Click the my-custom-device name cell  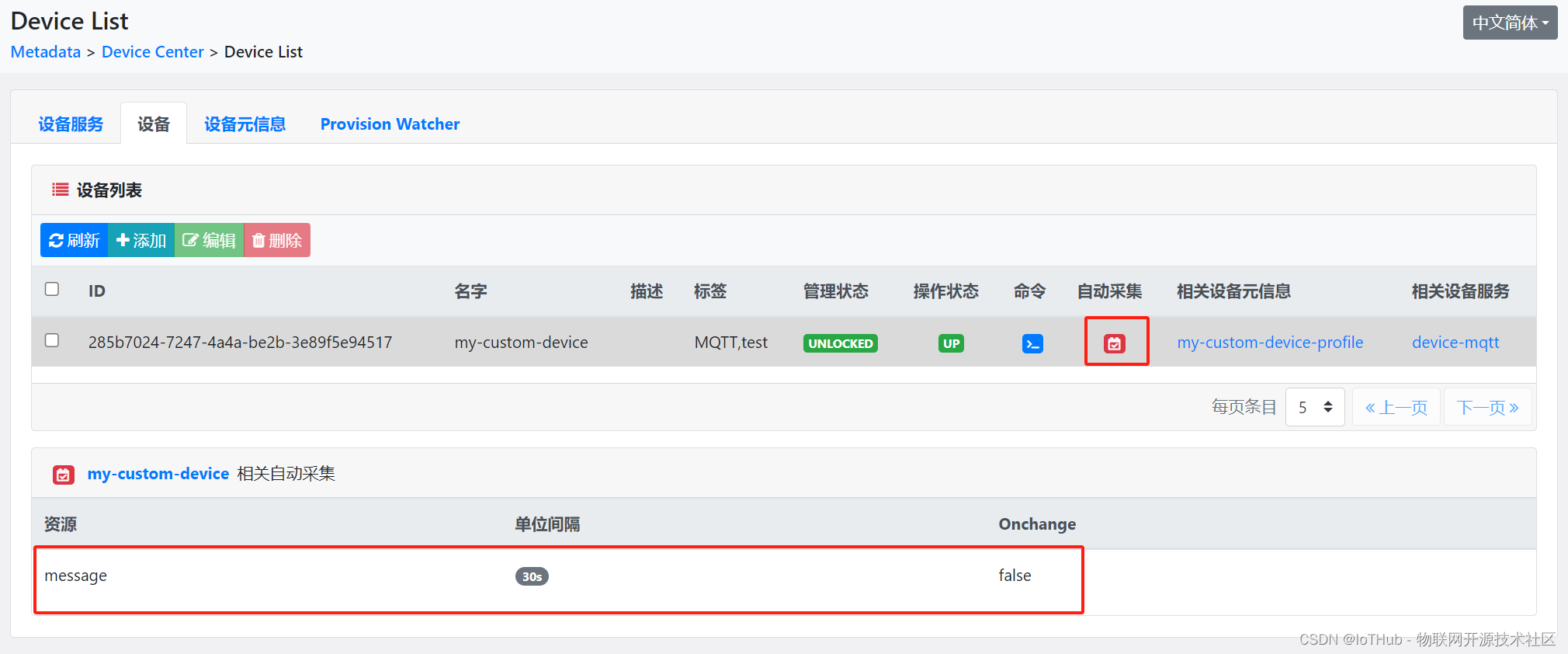[522, 343]
